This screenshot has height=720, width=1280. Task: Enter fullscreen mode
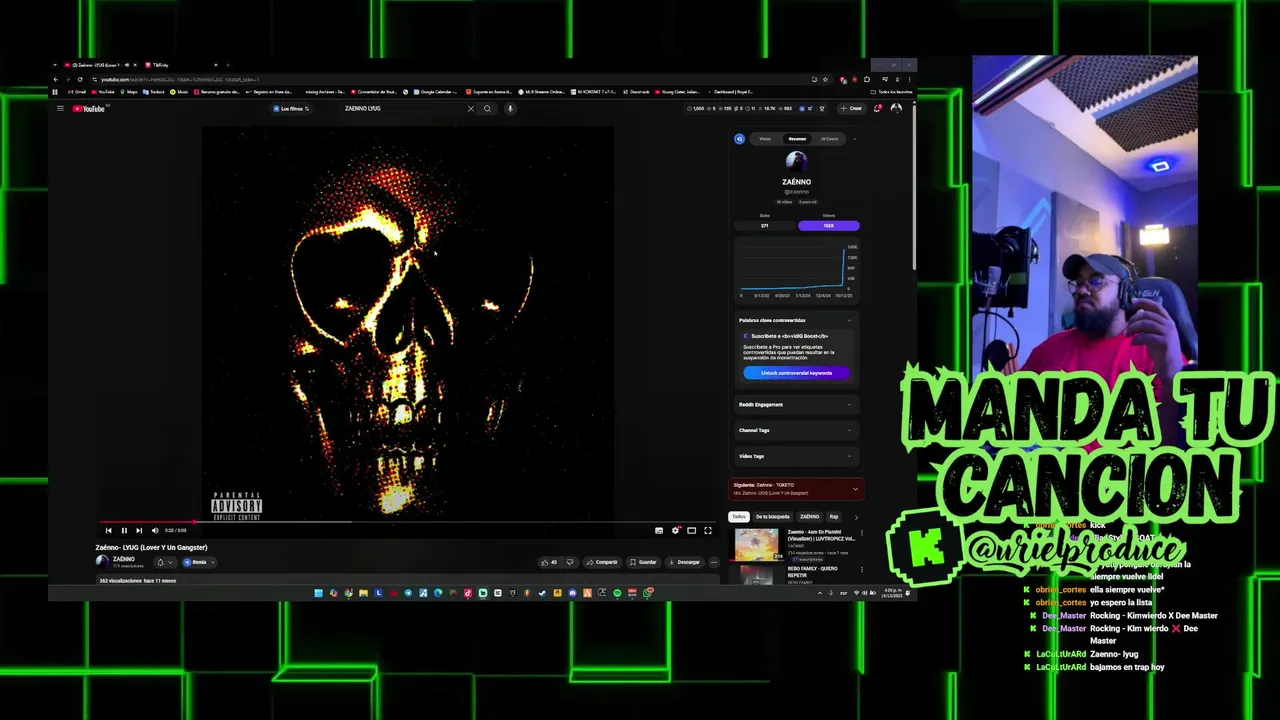pos(707,531)
